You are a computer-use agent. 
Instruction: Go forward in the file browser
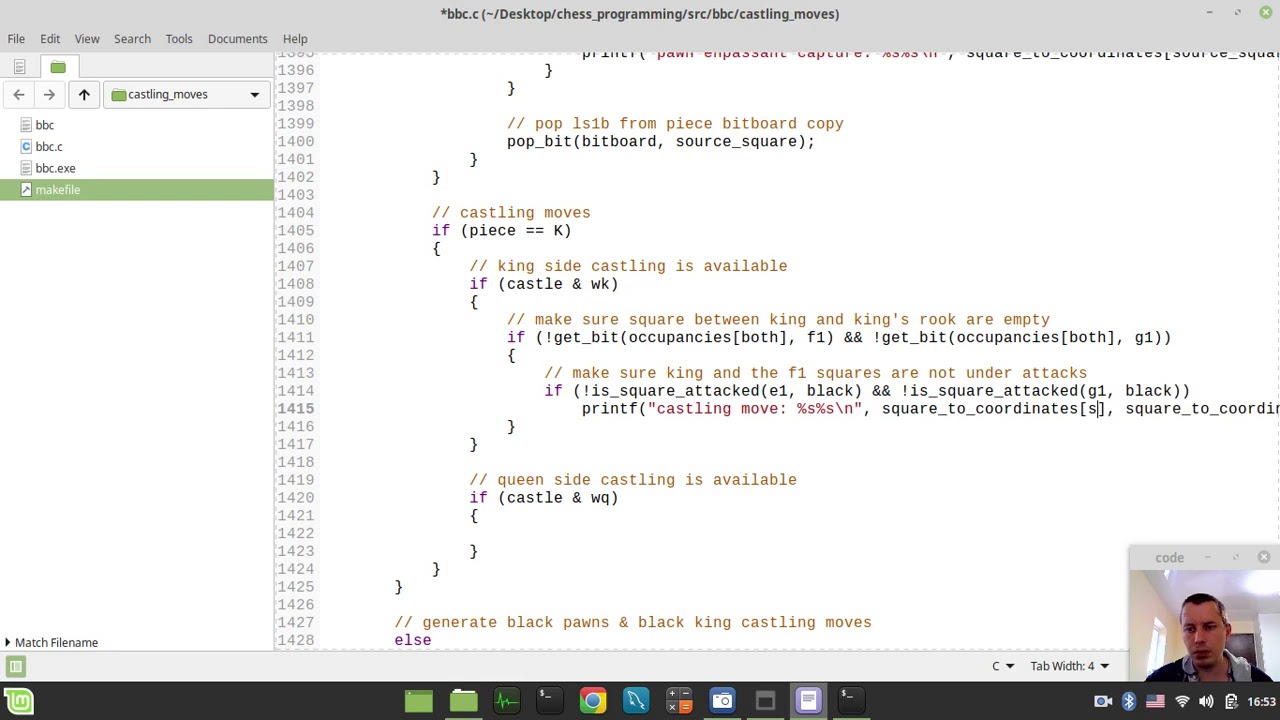tap(49, 94)
